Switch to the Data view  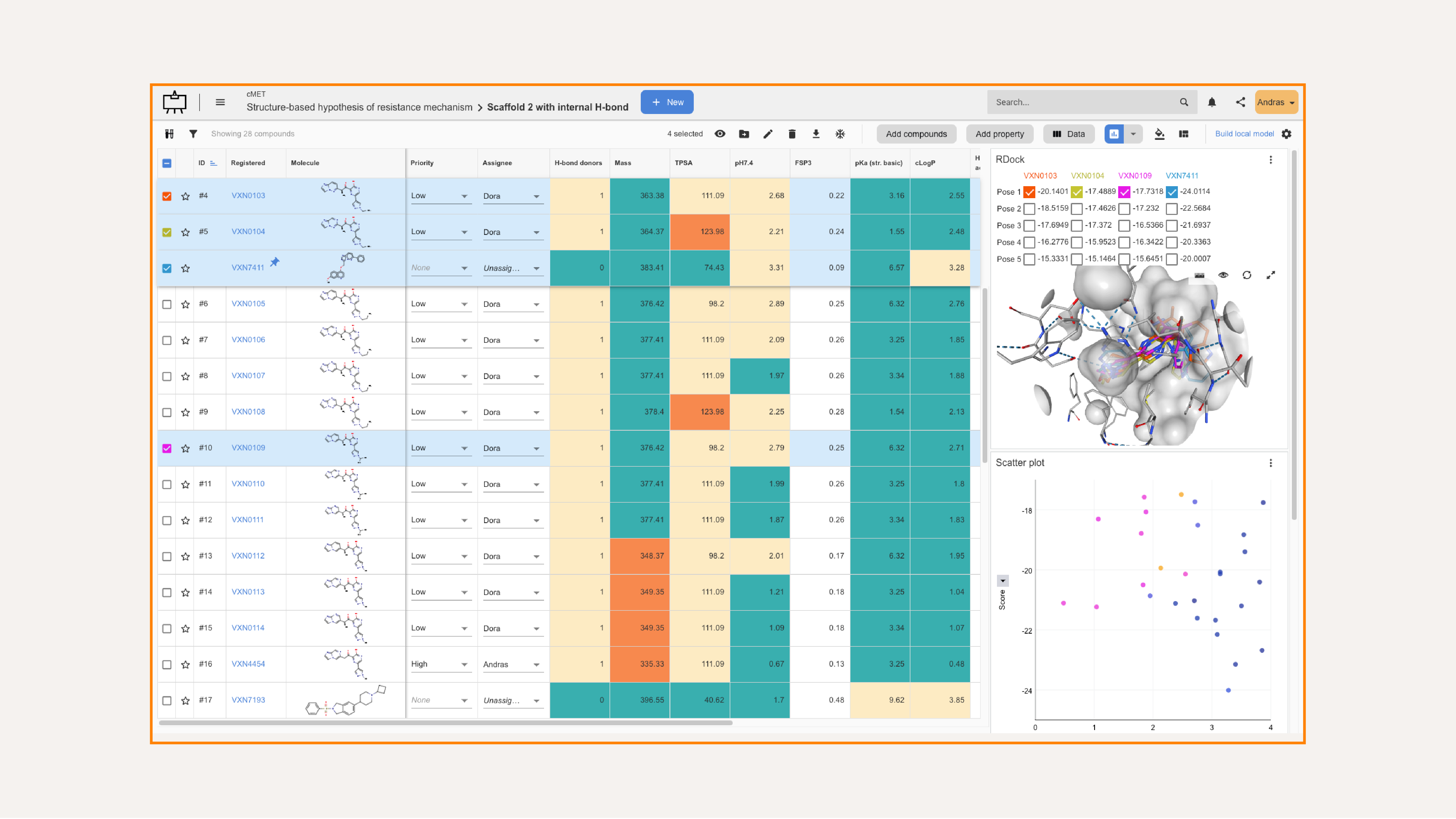(x=1068, y=134)
